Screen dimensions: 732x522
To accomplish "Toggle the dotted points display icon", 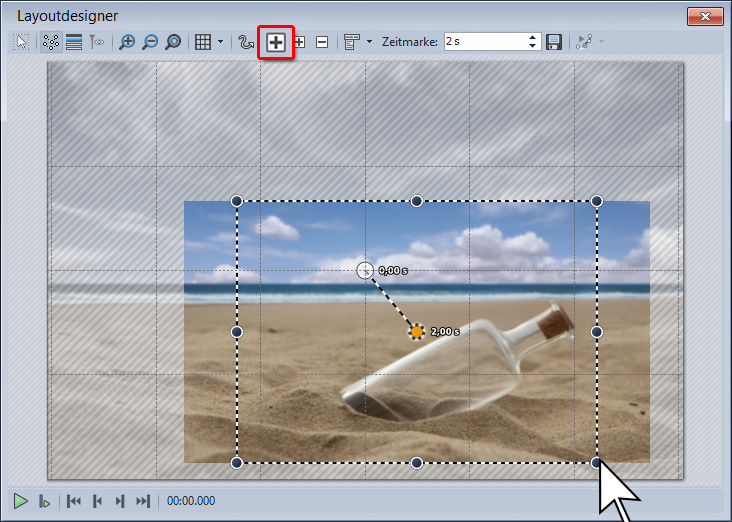I will [50, 42].
